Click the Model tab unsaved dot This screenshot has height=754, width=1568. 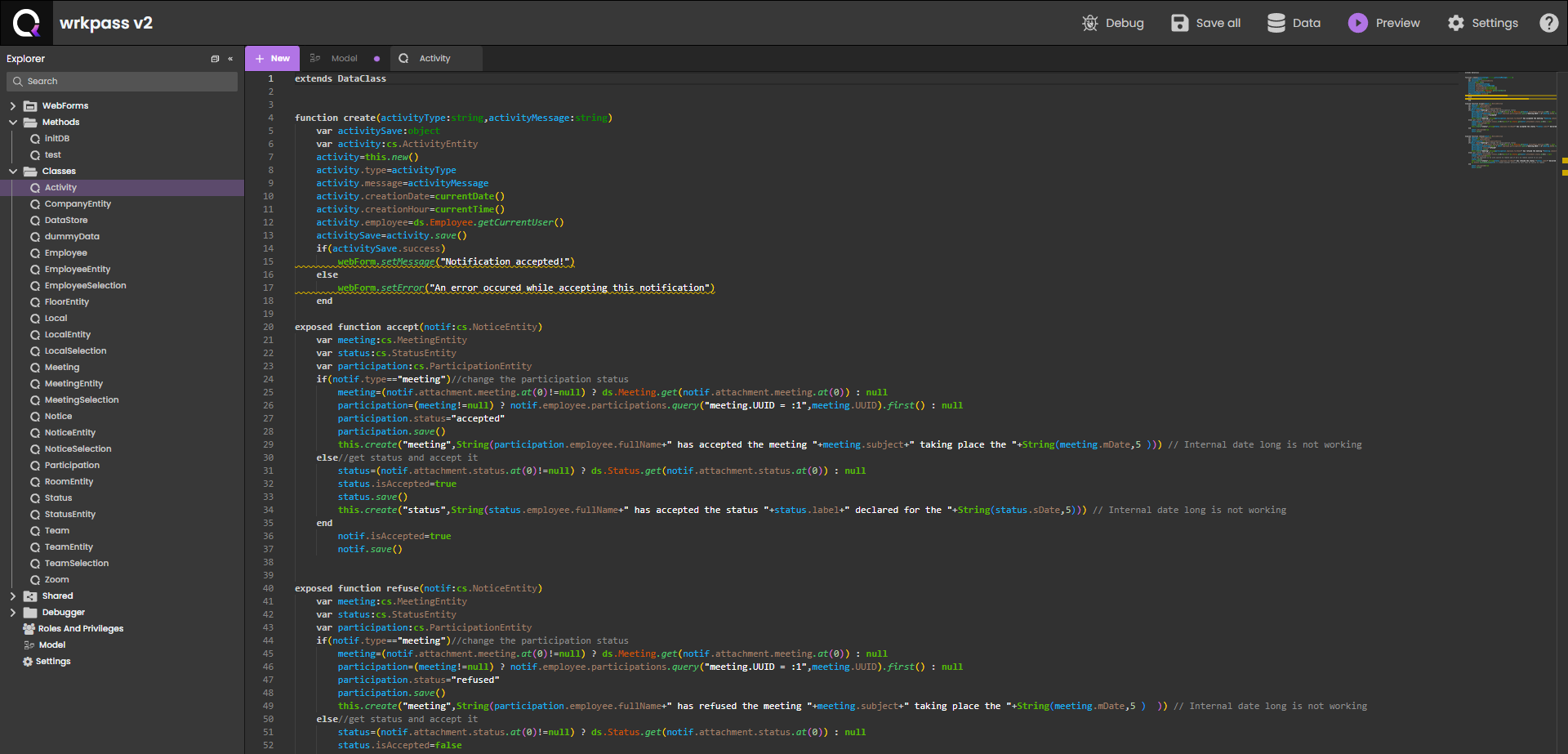[x=376, y=59]
